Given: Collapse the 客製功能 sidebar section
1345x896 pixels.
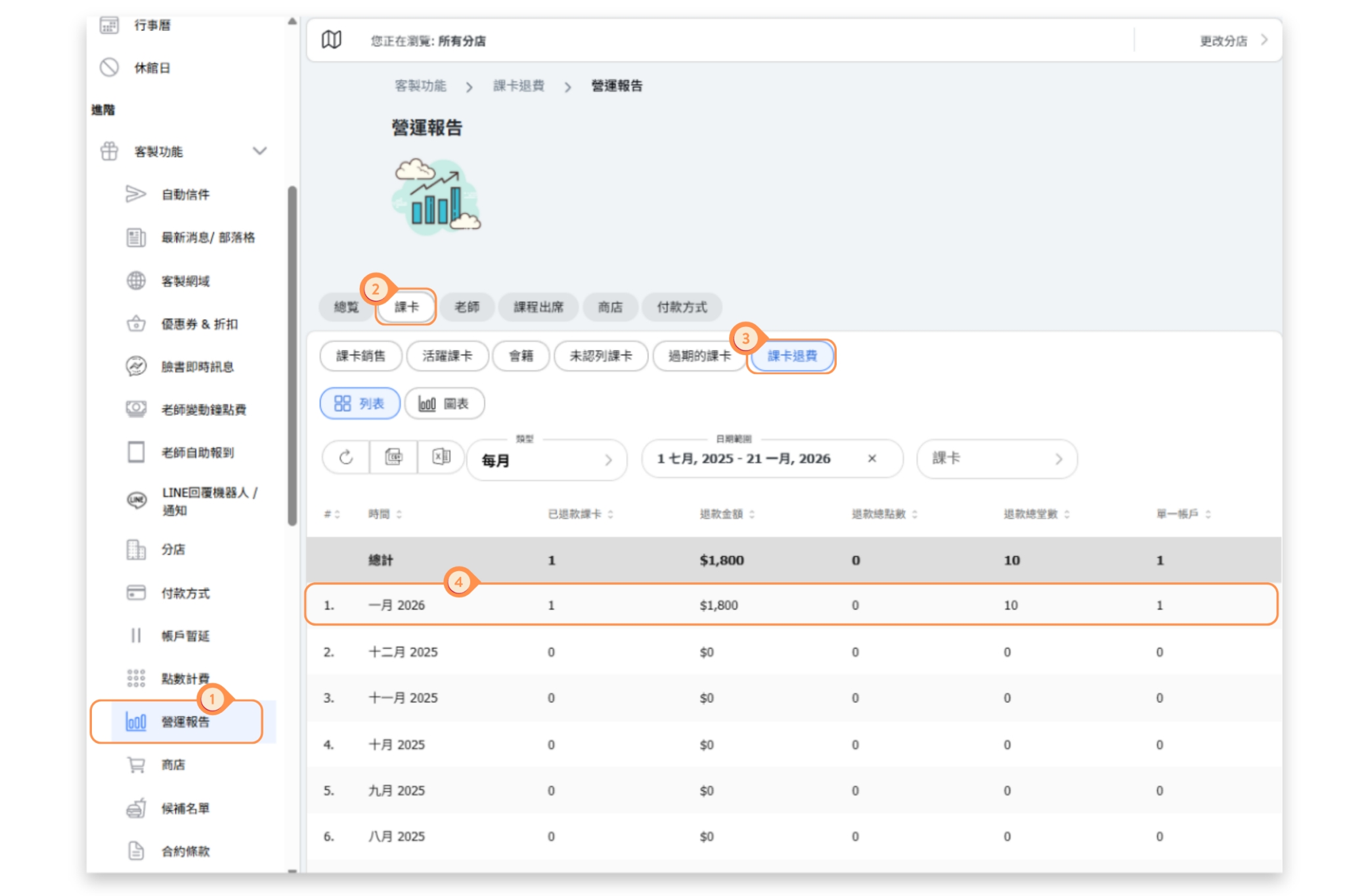Looking at the screenshot, I should [259, 151].
